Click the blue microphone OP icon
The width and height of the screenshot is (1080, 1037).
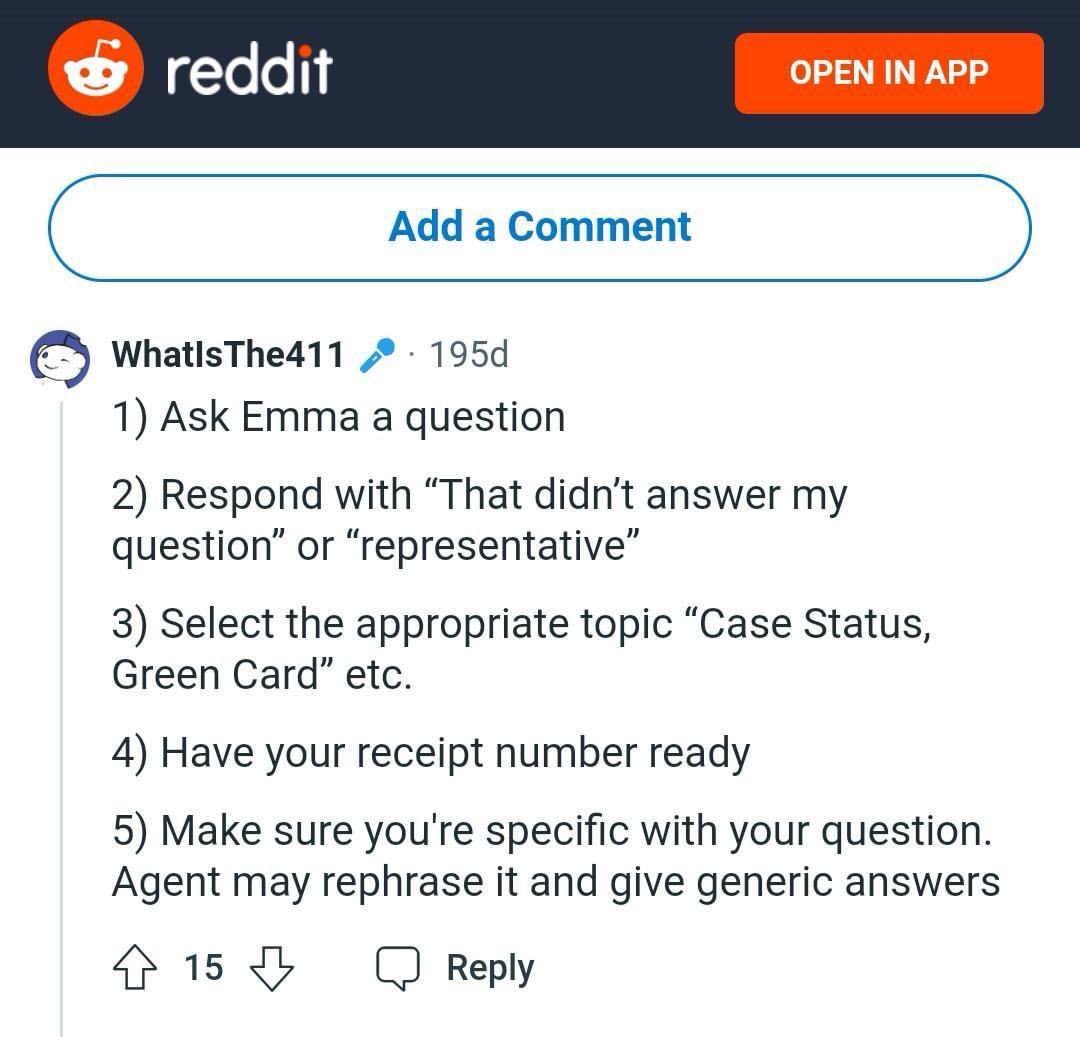tap(378, 355)
